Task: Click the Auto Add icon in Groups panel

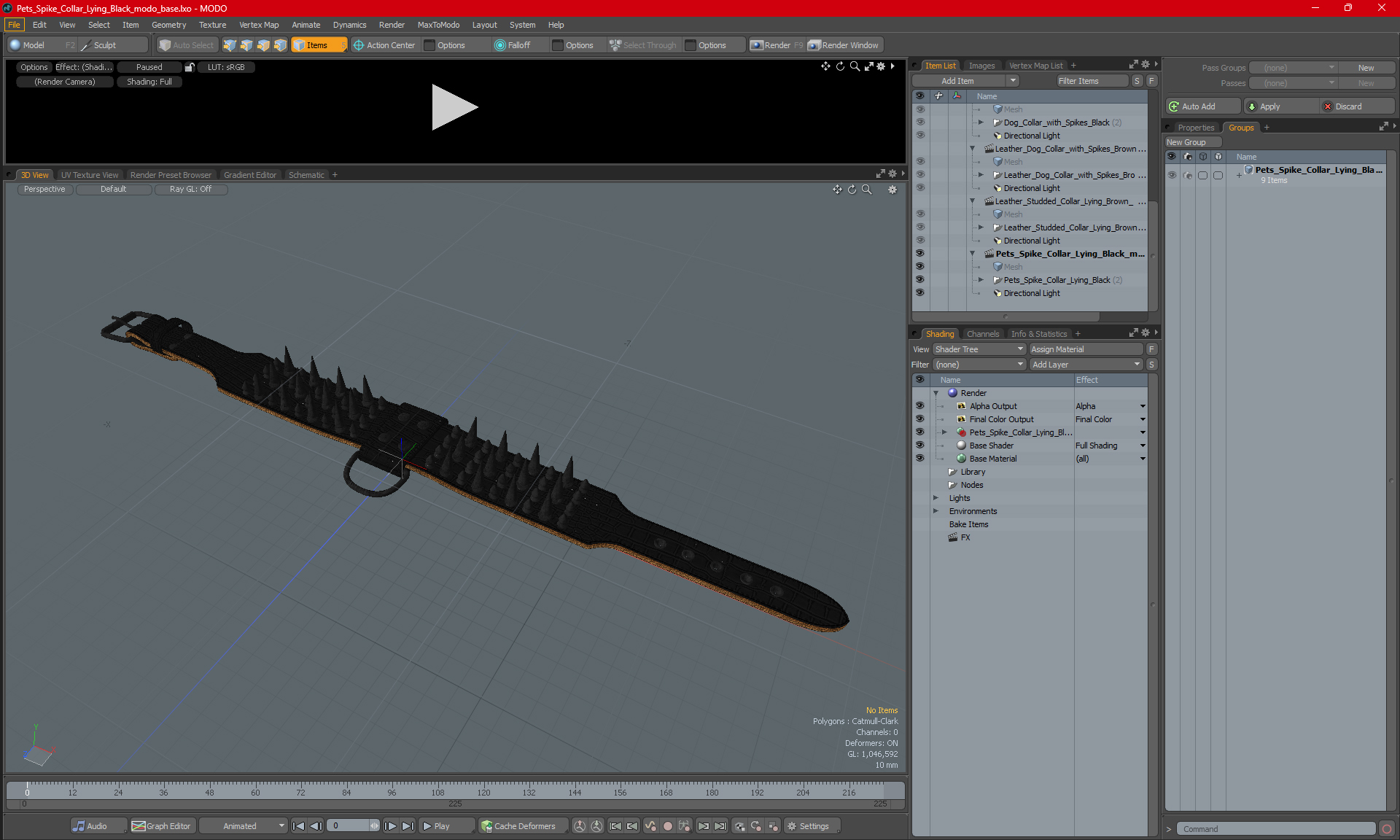Action: tap(1174, 106)
